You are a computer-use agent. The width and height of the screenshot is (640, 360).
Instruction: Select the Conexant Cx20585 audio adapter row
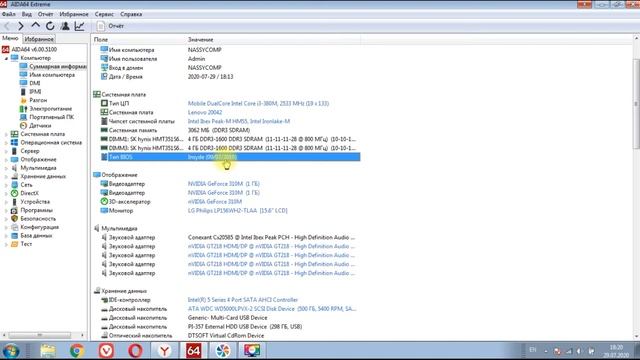point(230,238)
